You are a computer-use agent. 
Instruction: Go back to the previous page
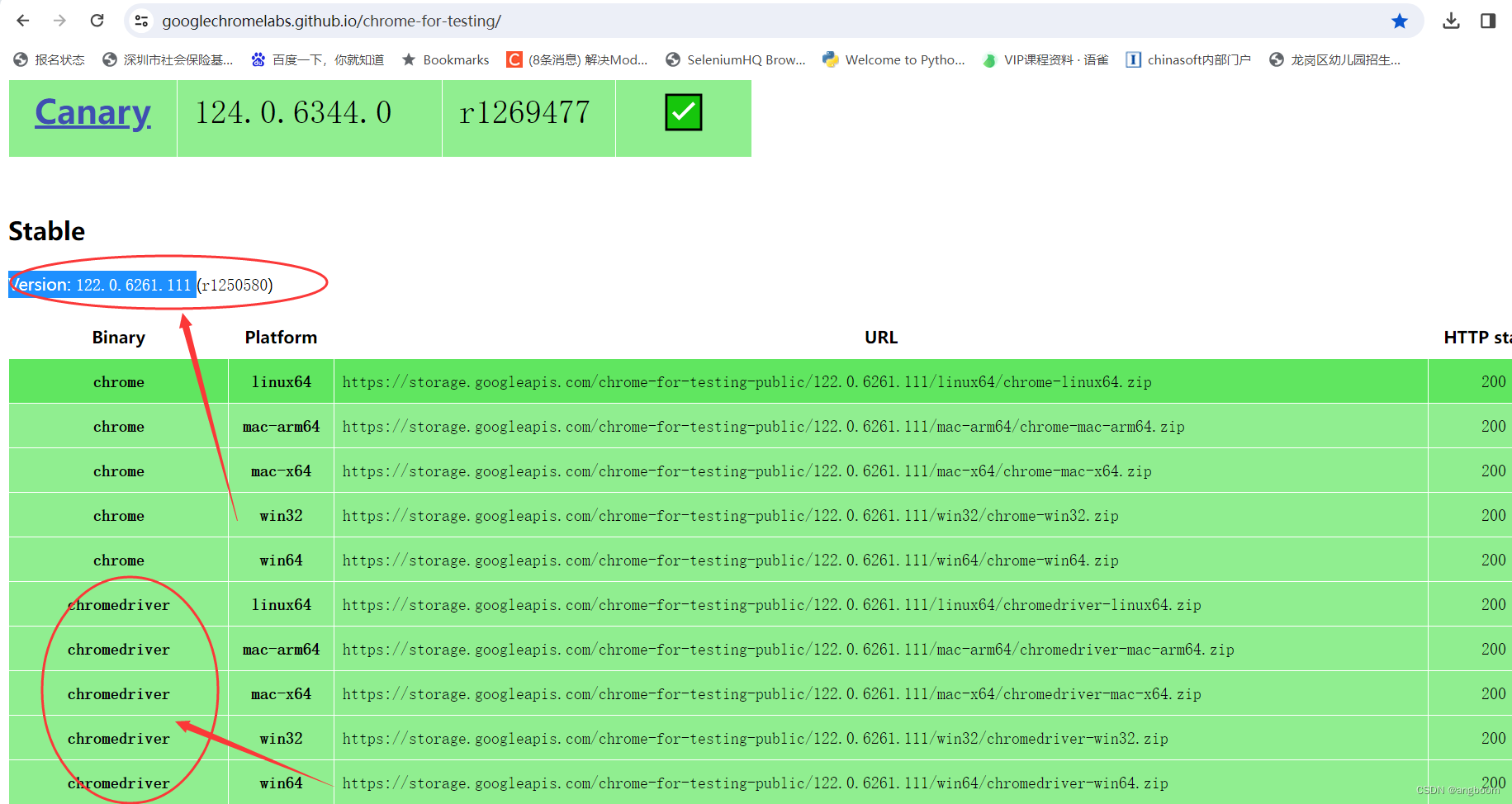pos(23,21)
